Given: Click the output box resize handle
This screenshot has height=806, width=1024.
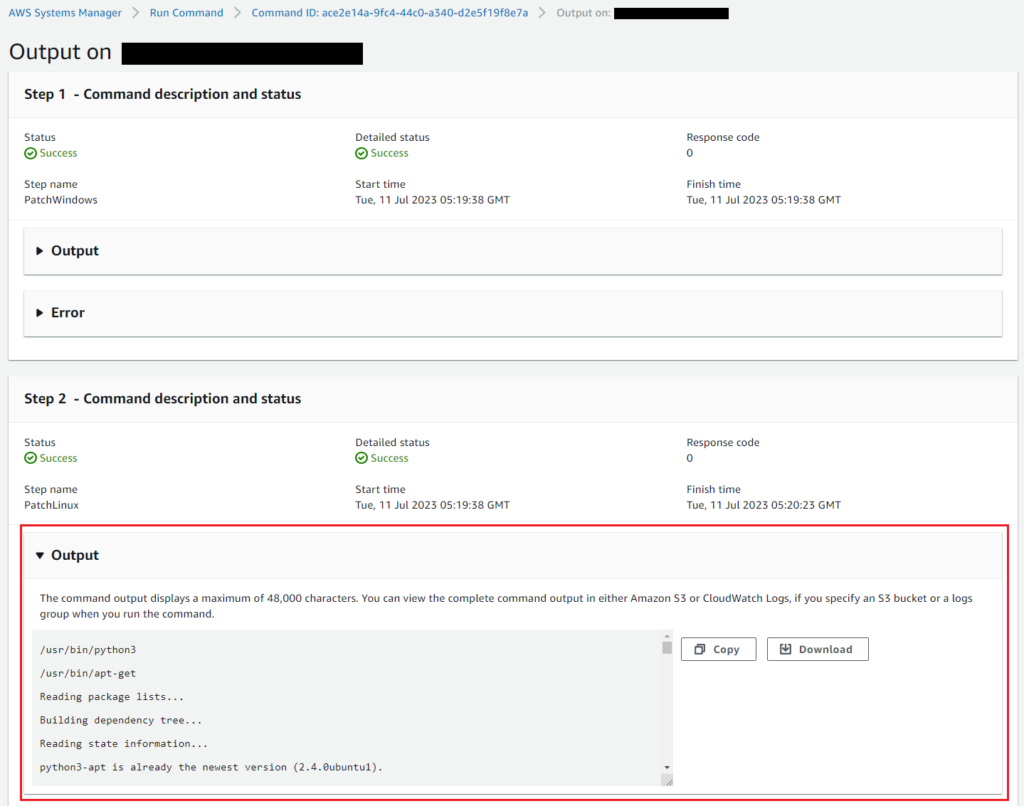Looking at the screenshot, I should (667, 780).
